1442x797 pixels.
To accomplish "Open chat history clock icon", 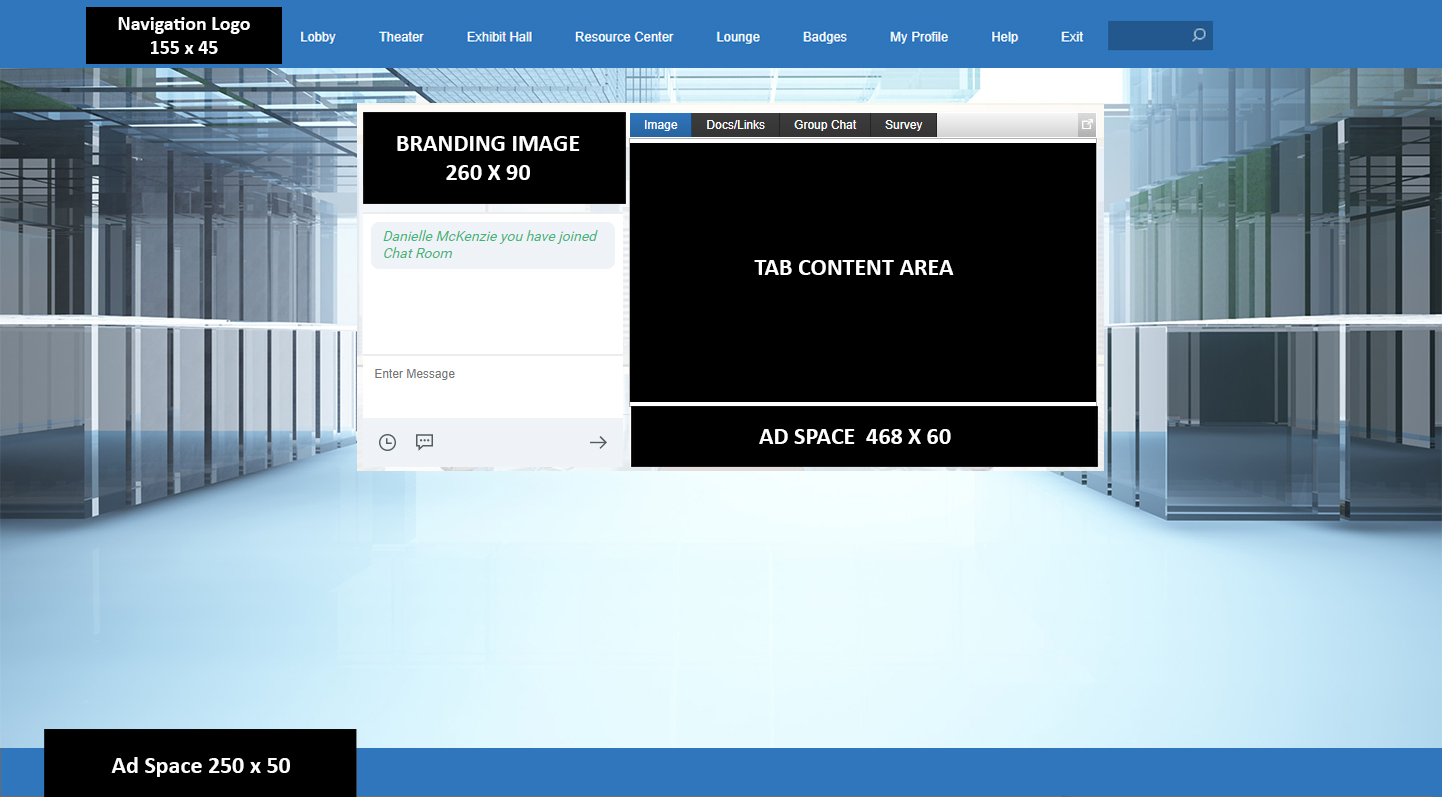I will tap(387, 442).
